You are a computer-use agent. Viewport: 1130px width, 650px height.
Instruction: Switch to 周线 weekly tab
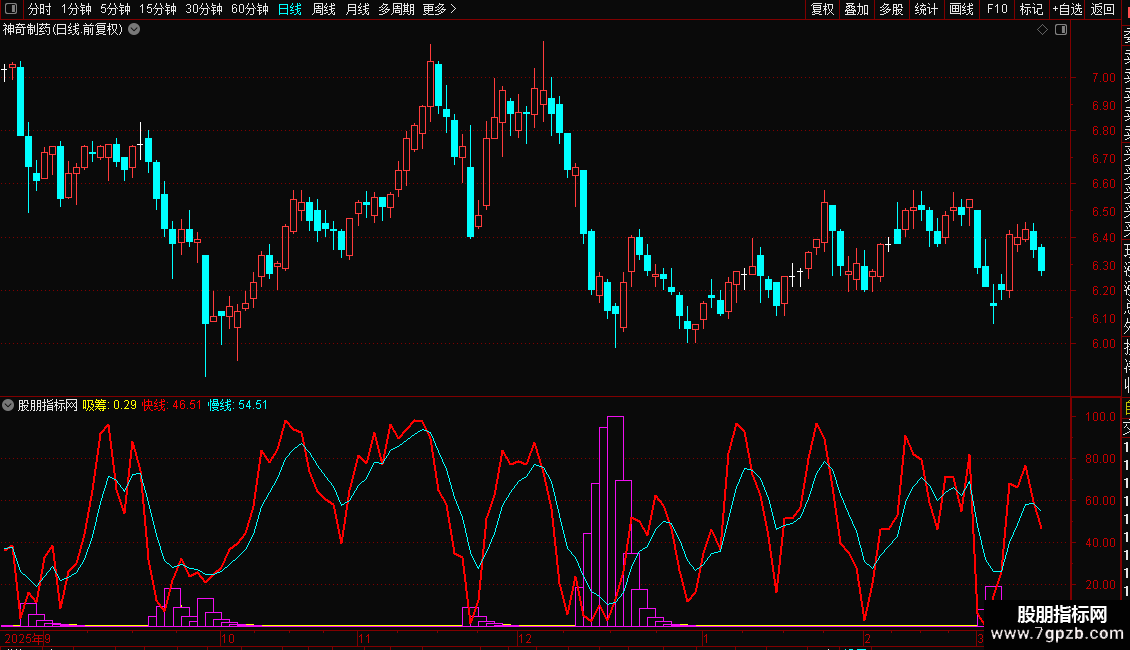coord(324,9)
